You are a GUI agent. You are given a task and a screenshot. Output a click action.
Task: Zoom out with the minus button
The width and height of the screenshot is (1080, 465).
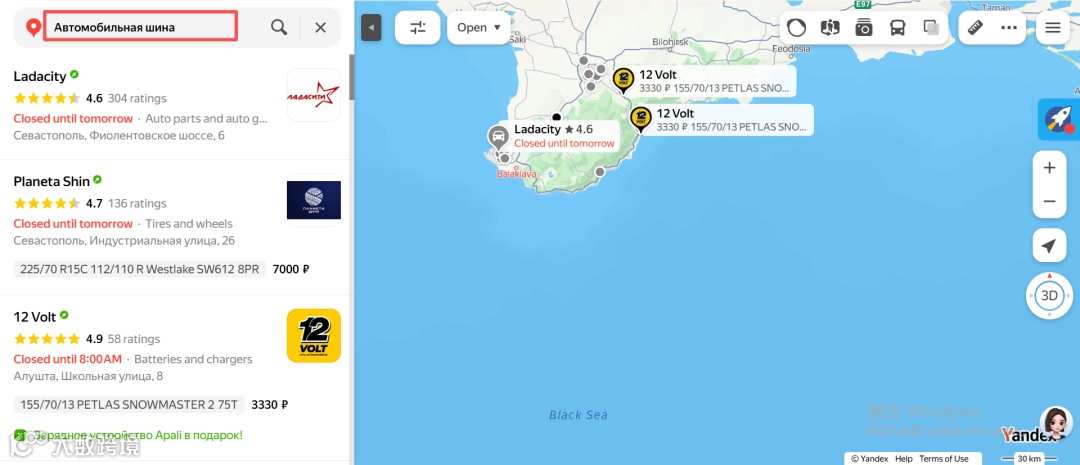1050,201
